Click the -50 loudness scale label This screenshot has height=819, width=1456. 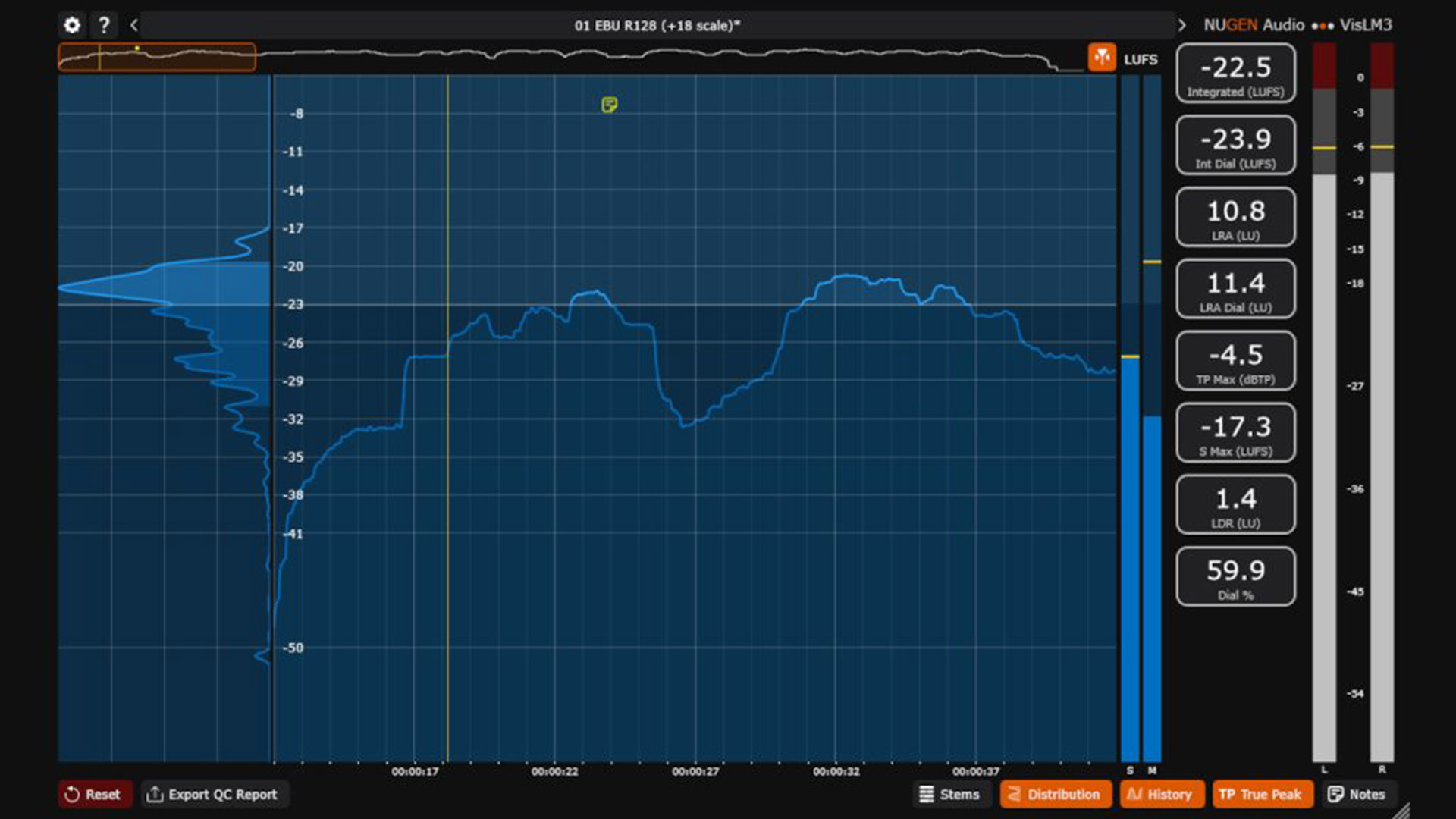pos(293,648)
